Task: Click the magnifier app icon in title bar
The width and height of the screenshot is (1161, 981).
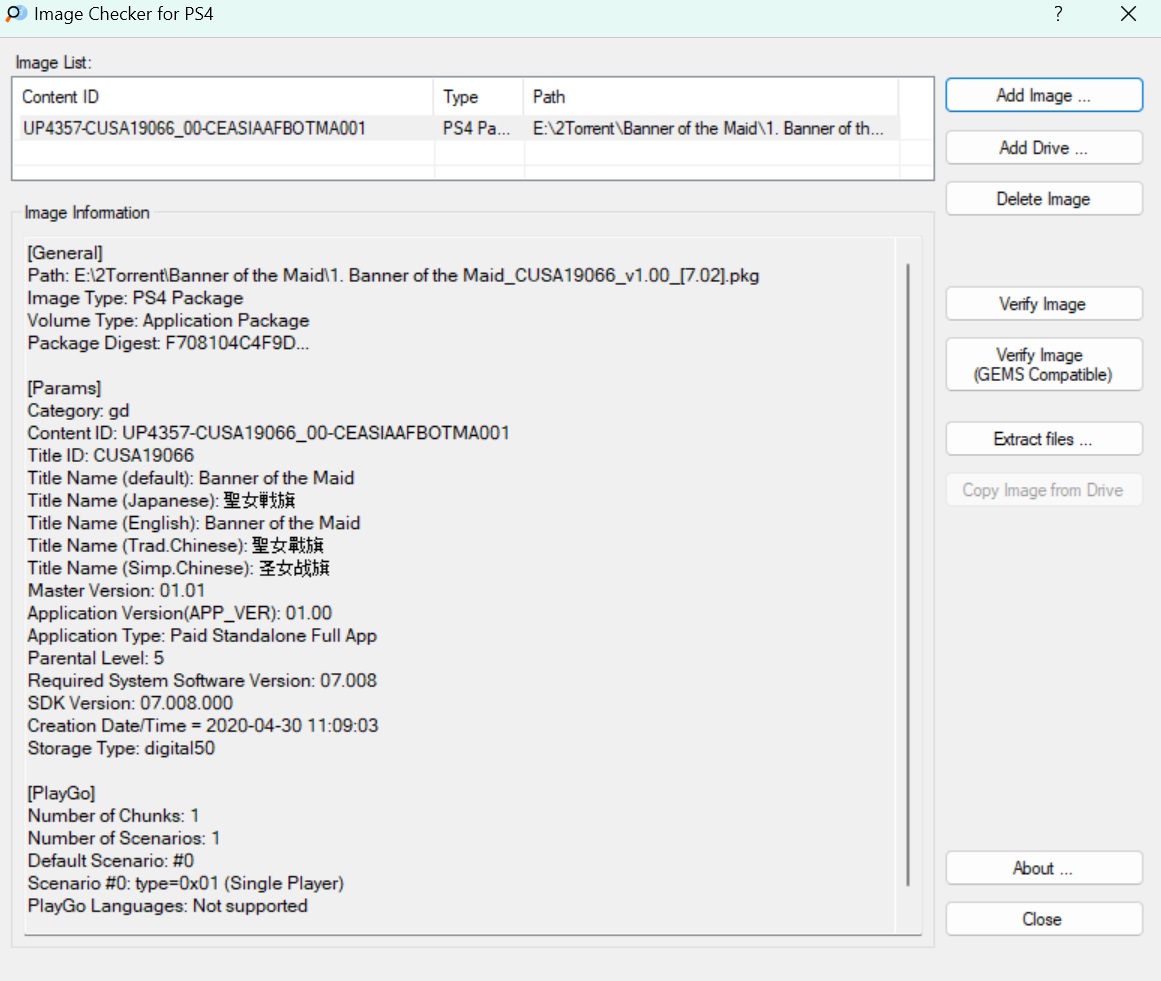Action: tap(16, 15)
